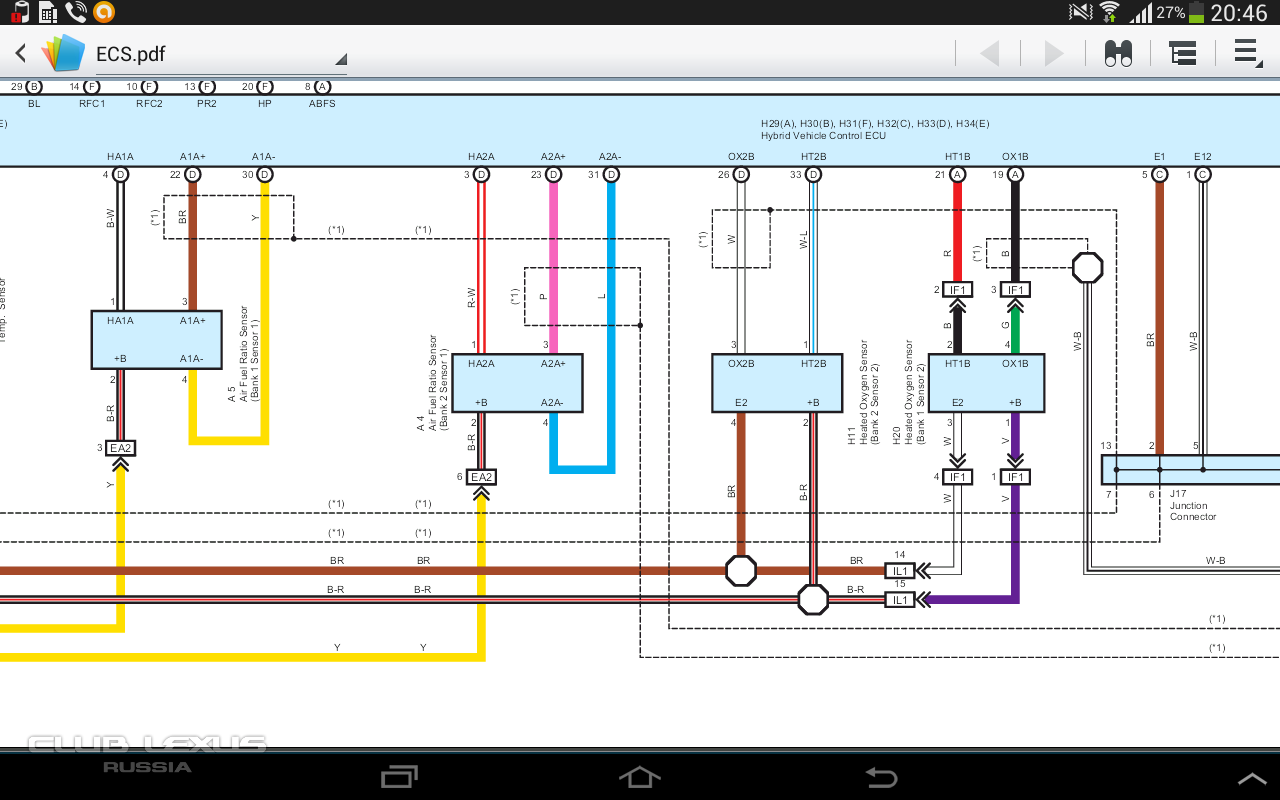Tap the orange circular notification icon
Image resolution: width=1280 pixels, height=800 pixels.
pos(103,12)
